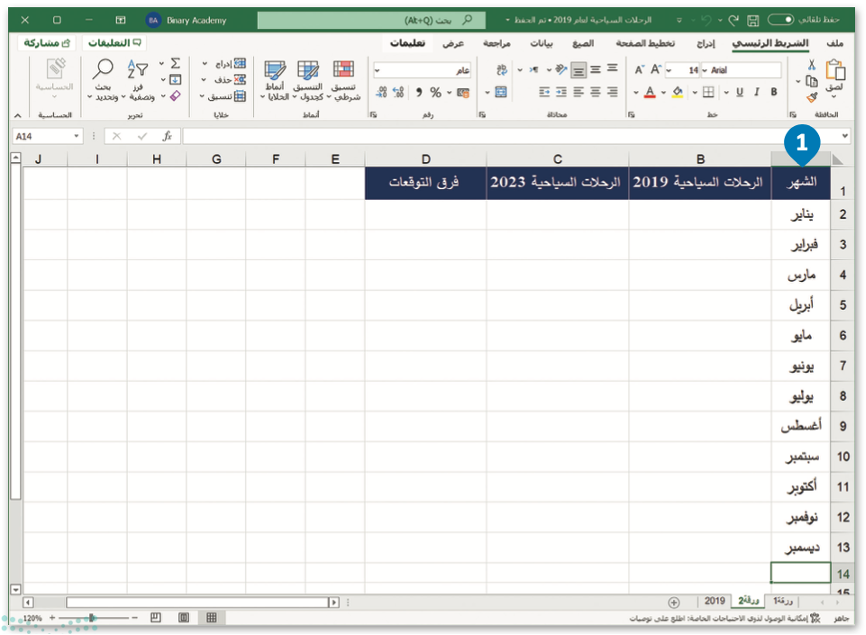Open the Formulas tab (الصيغ)

click(583, 43)
